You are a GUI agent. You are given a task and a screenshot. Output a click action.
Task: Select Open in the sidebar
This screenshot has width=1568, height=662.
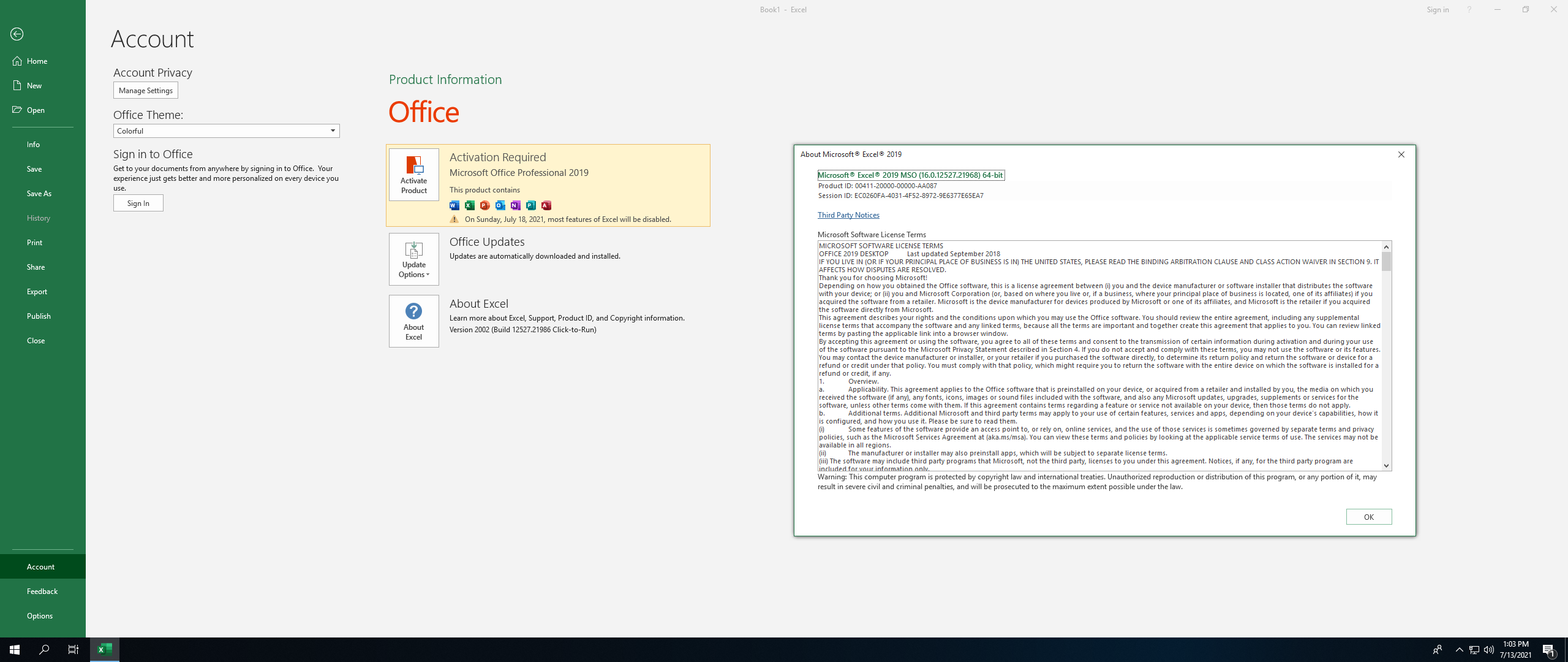[x=43, y=110]
